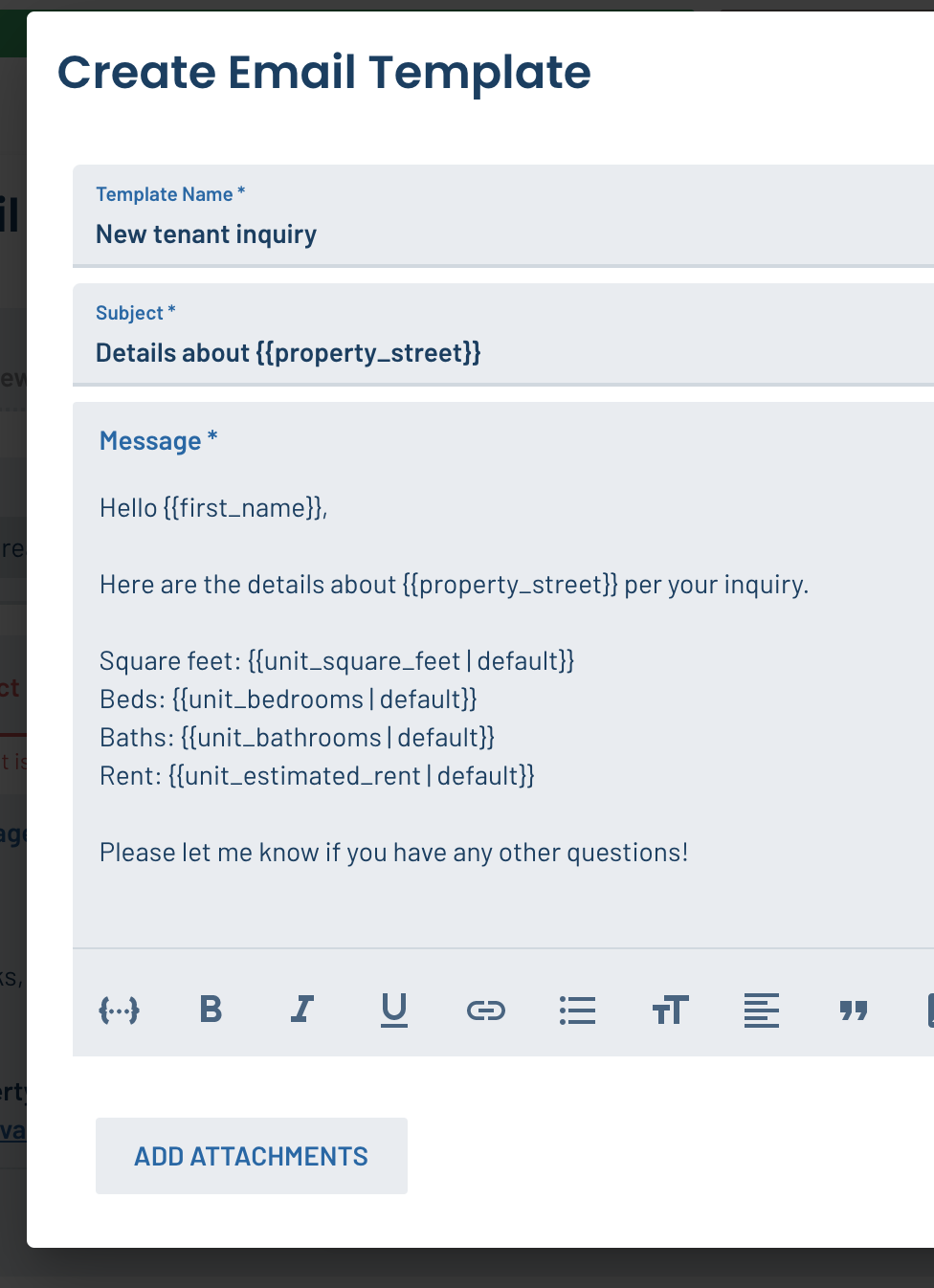Edit the Template Name field
The image size is (934, 1288).
click(x=503, y=216)
